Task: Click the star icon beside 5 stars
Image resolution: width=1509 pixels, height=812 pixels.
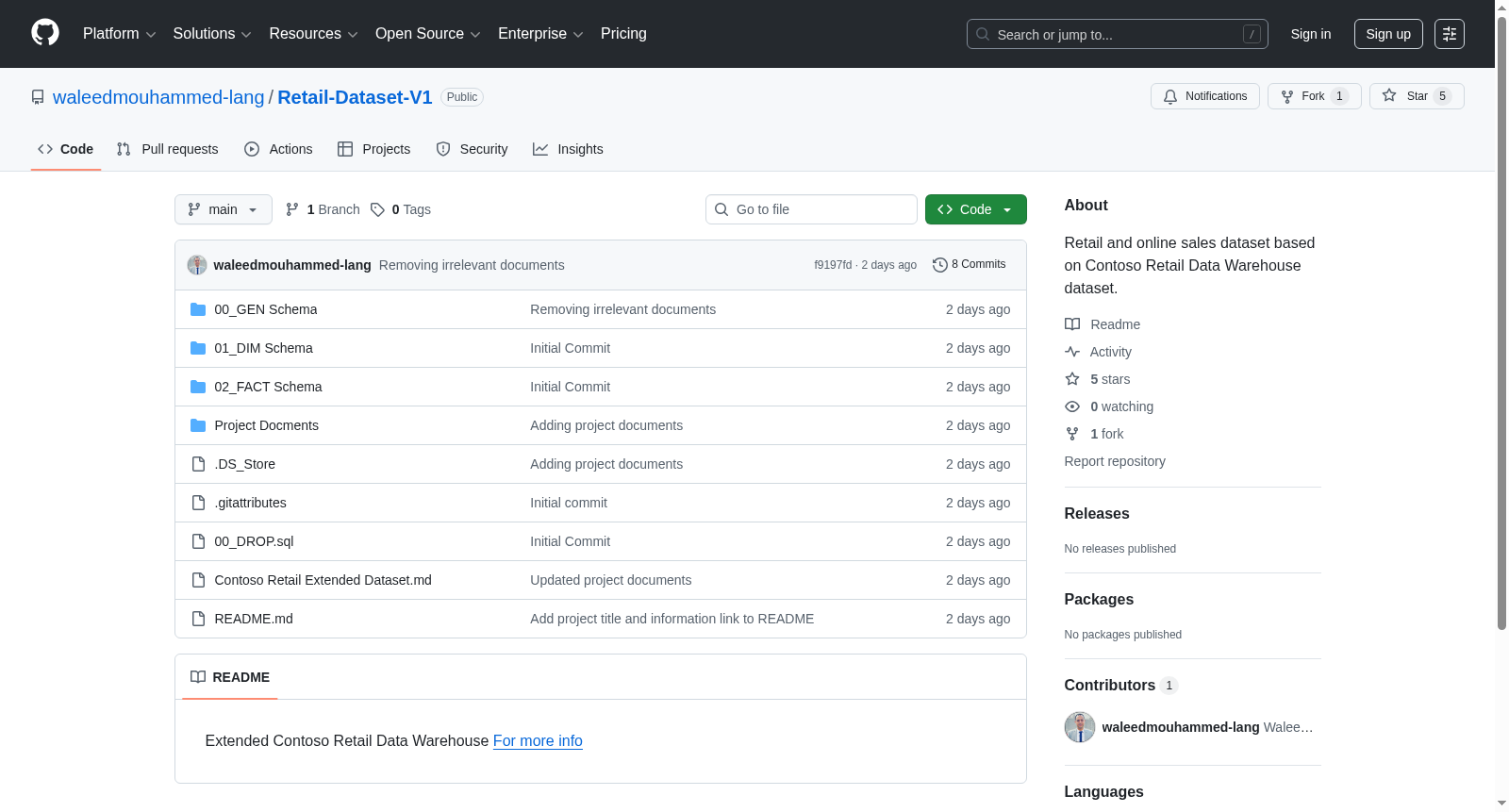Action: 1072,379
